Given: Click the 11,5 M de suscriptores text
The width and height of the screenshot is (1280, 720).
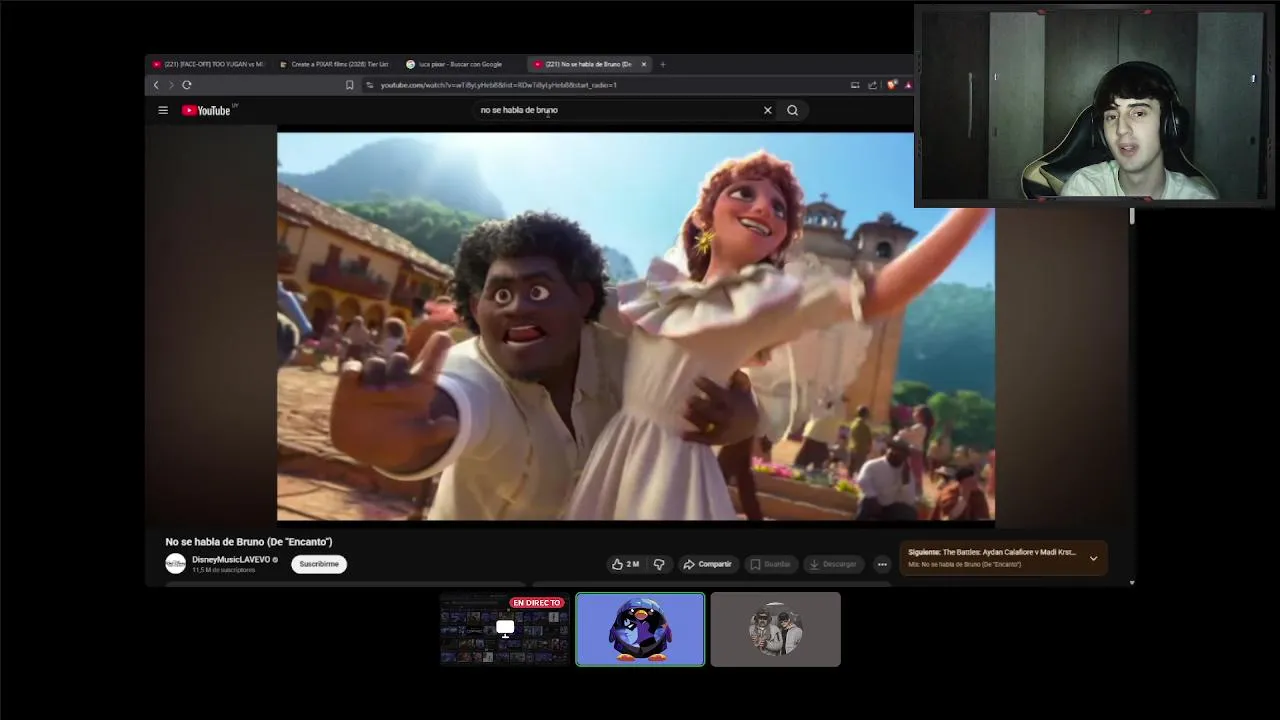Looking at the screenshot, I should (x=224, y=570).
